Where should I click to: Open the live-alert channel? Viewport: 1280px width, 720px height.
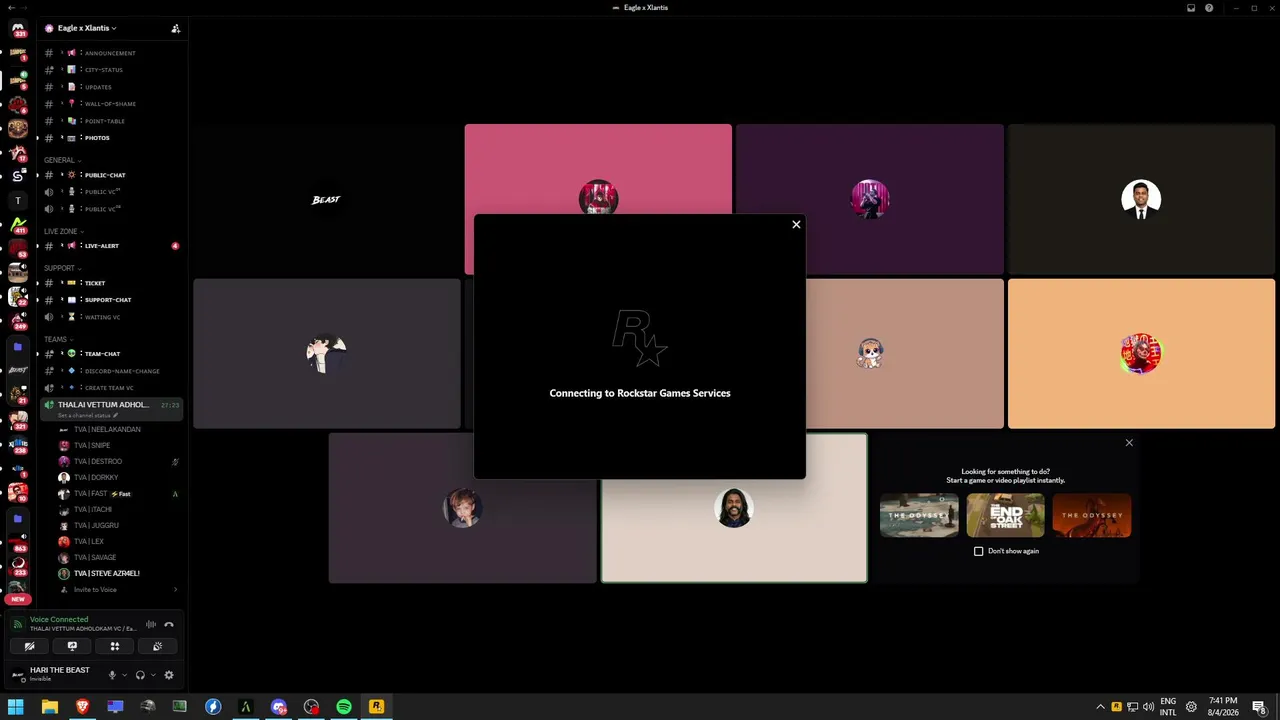(x=111, y=246)
